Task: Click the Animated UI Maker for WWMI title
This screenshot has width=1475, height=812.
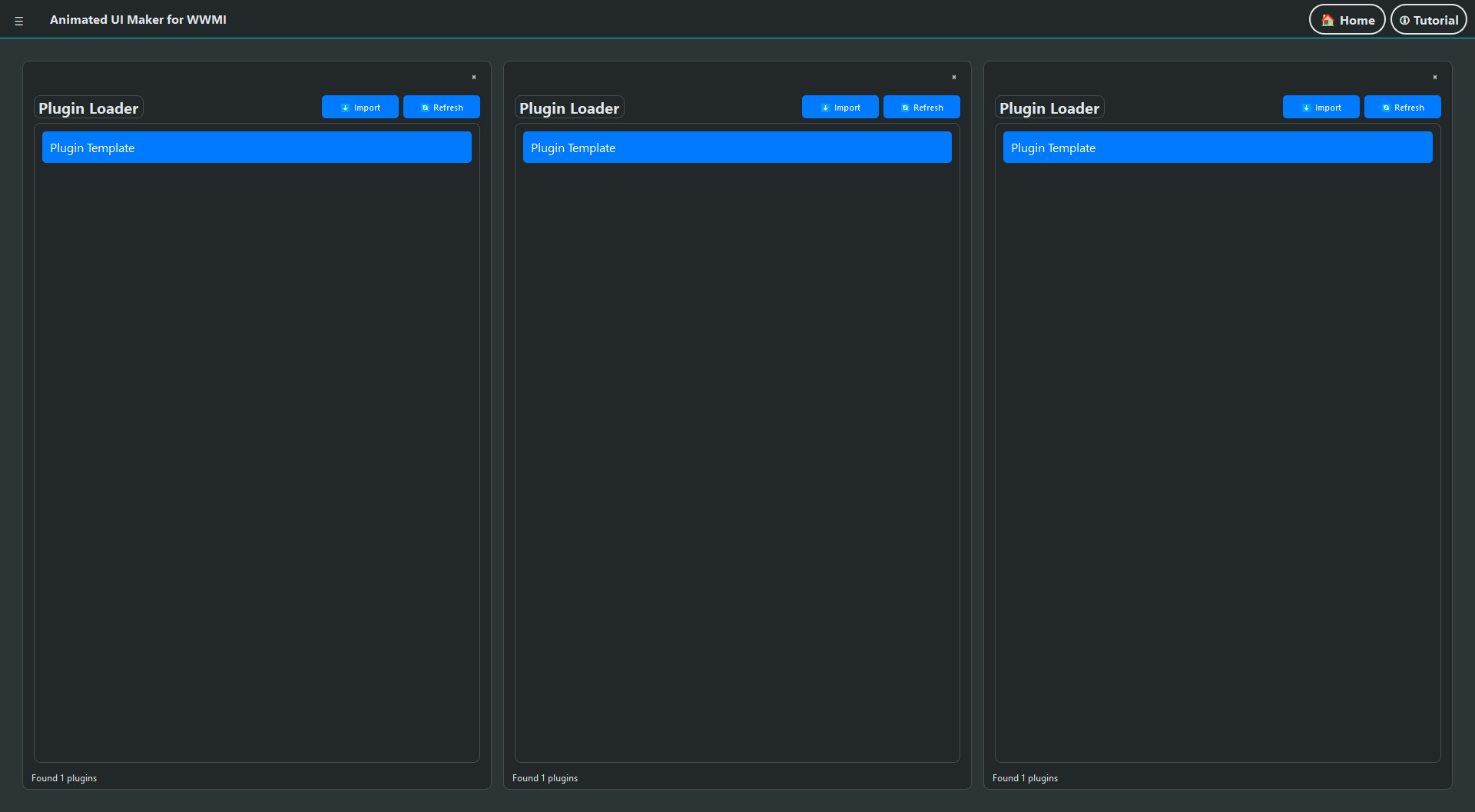Action: tap(138, 19)
